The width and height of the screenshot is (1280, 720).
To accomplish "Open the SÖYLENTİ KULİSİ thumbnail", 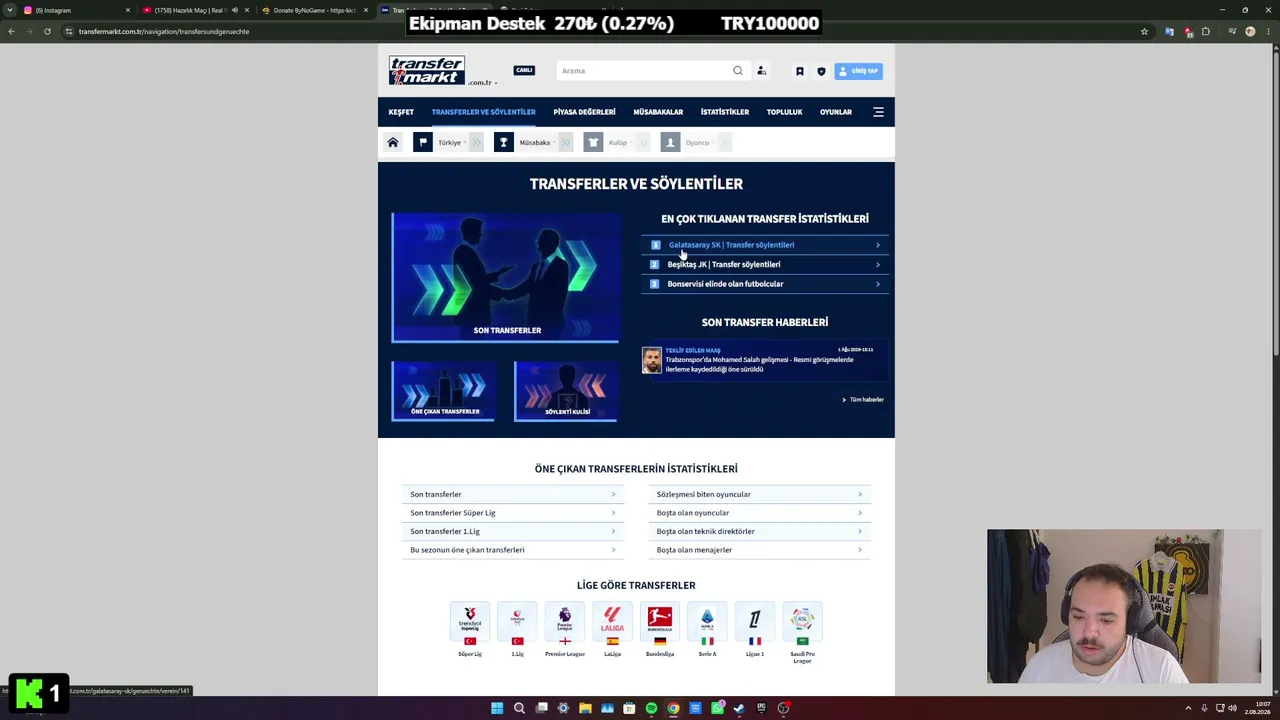I will 566,391.
